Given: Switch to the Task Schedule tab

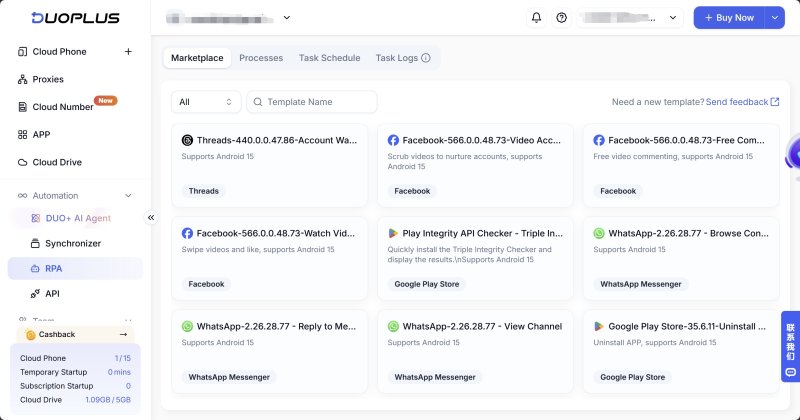Looking at the screenshot, I should [330, 58].
